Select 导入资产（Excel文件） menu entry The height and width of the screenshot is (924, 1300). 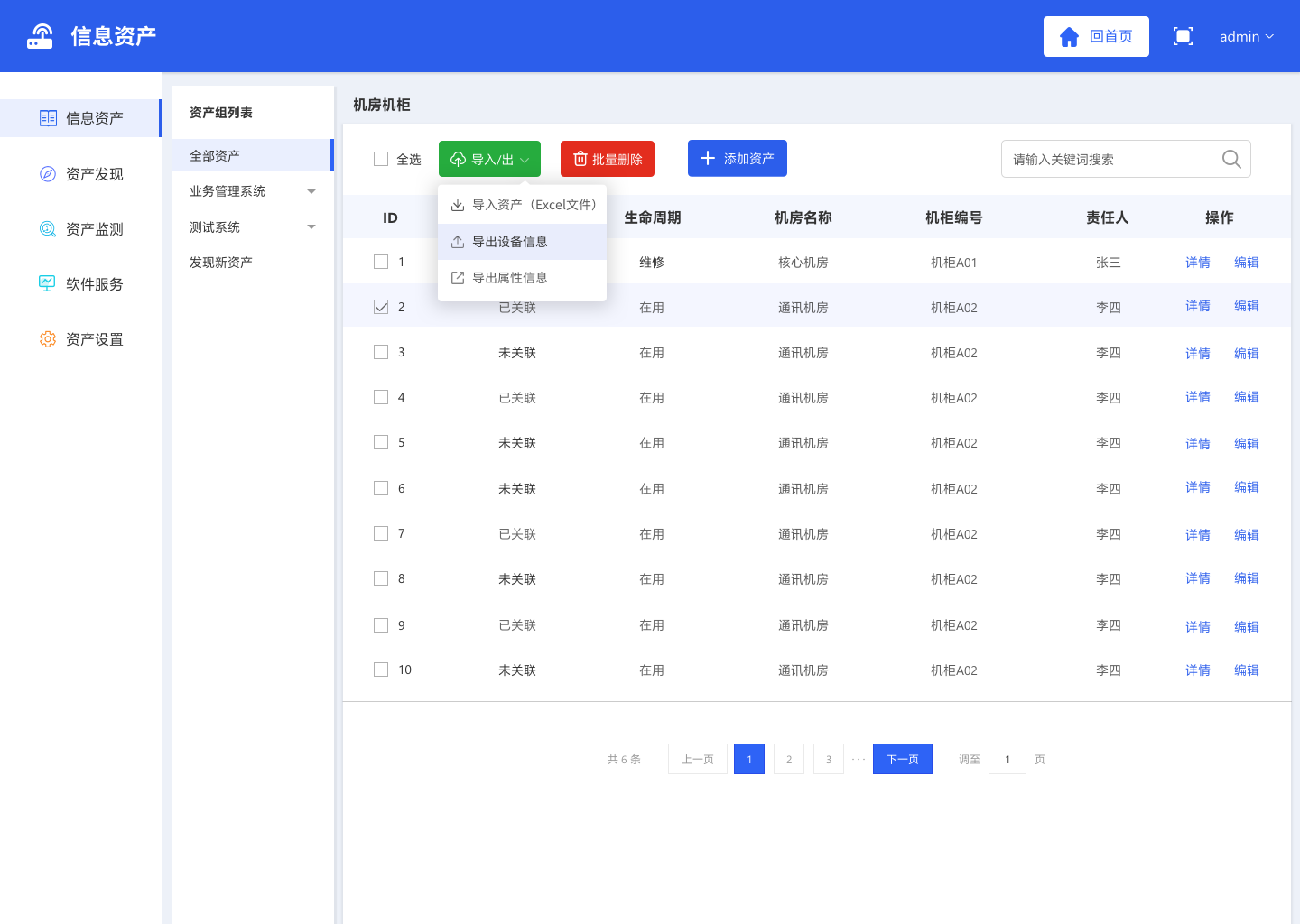tap(522, 205)
